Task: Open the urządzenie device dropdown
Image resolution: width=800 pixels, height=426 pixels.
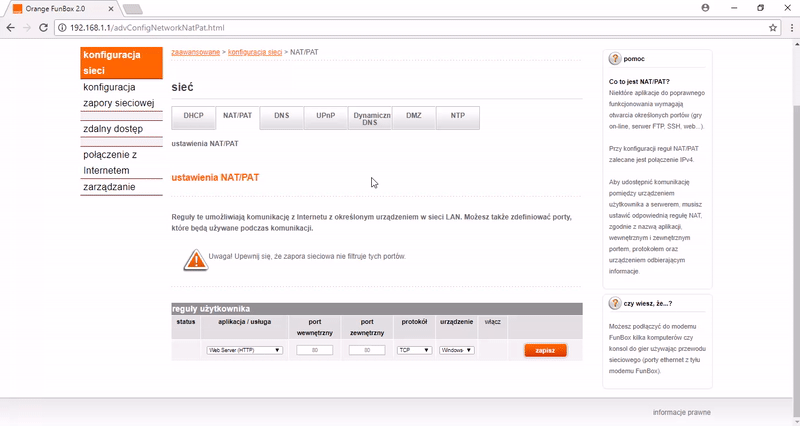Action: [456, 350]
